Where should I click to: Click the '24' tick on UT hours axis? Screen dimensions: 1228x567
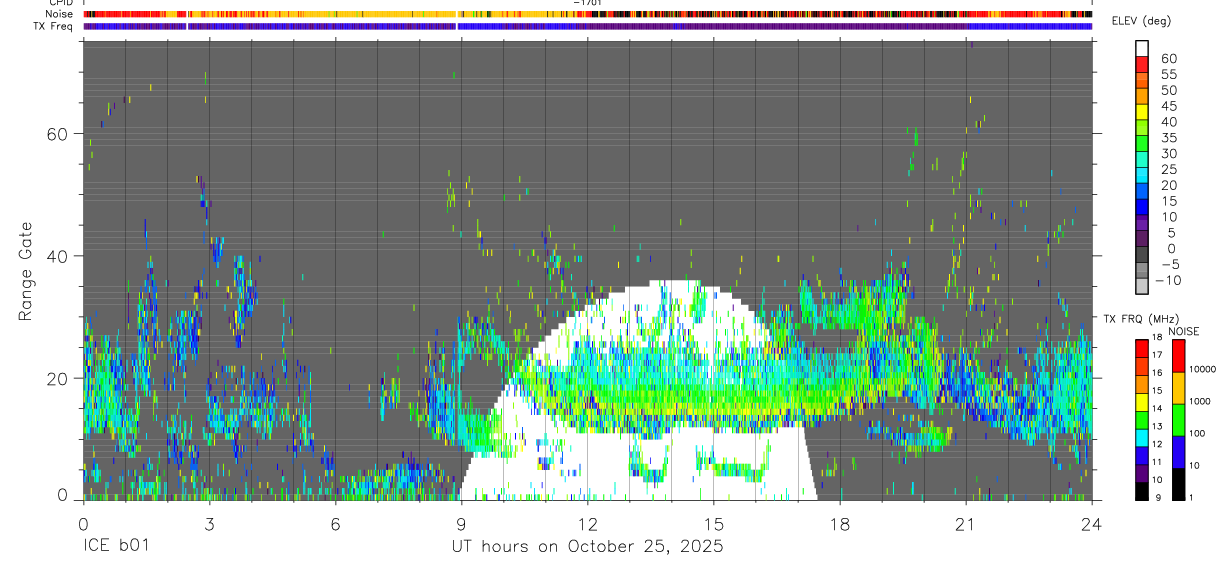coord(1092,523)
